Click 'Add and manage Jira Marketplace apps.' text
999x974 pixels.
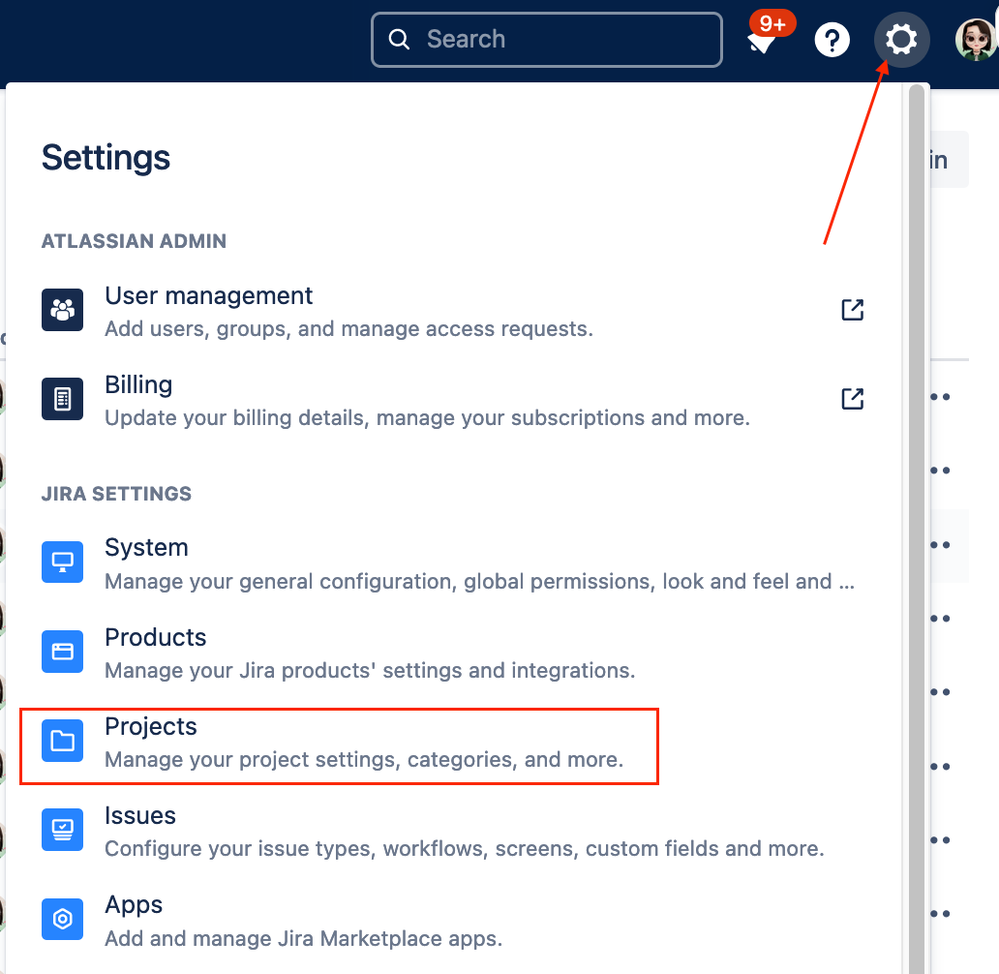pos(304,938)
